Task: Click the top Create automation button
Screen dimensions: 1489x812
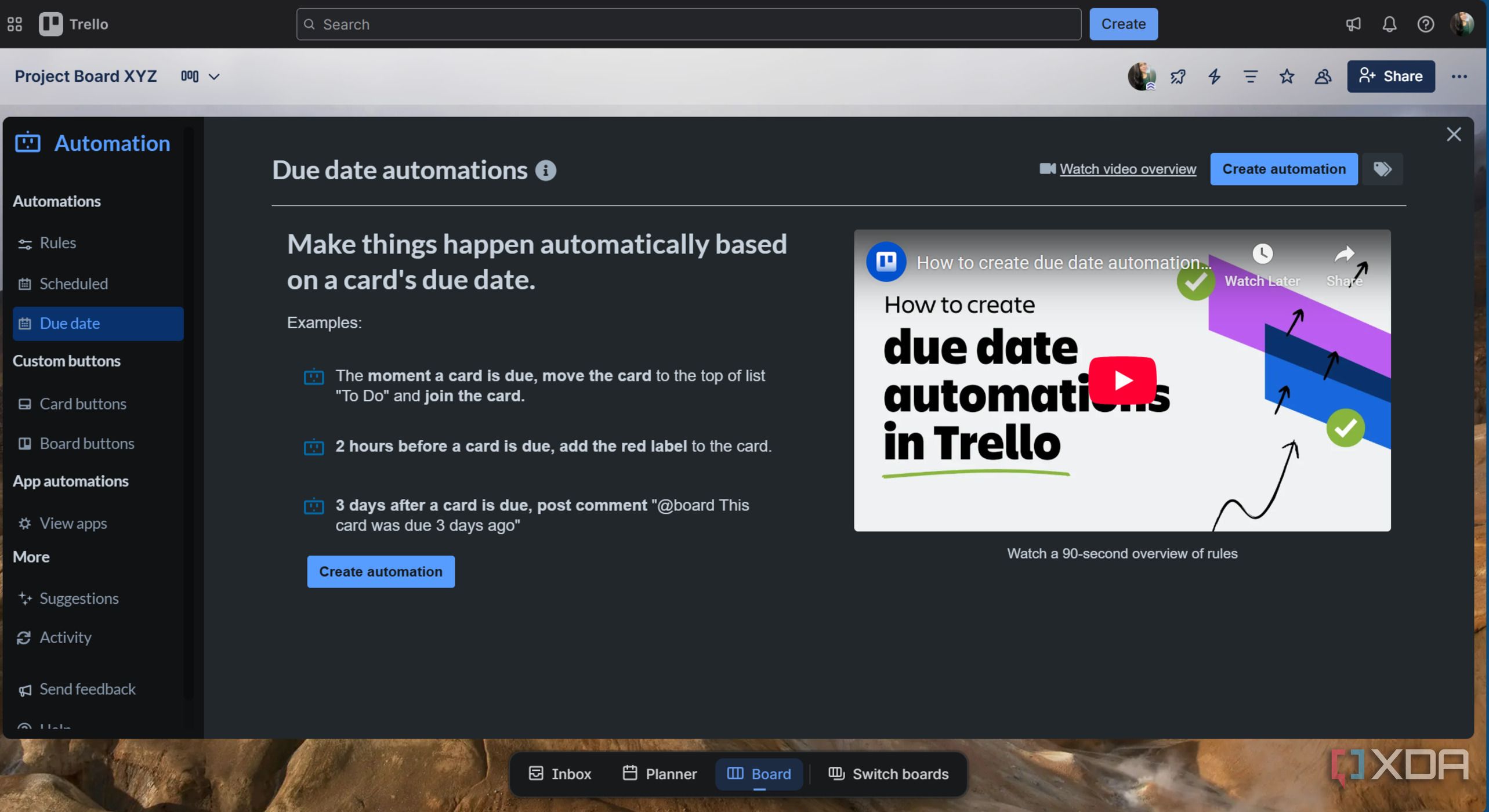Action: coord(1283,169)
